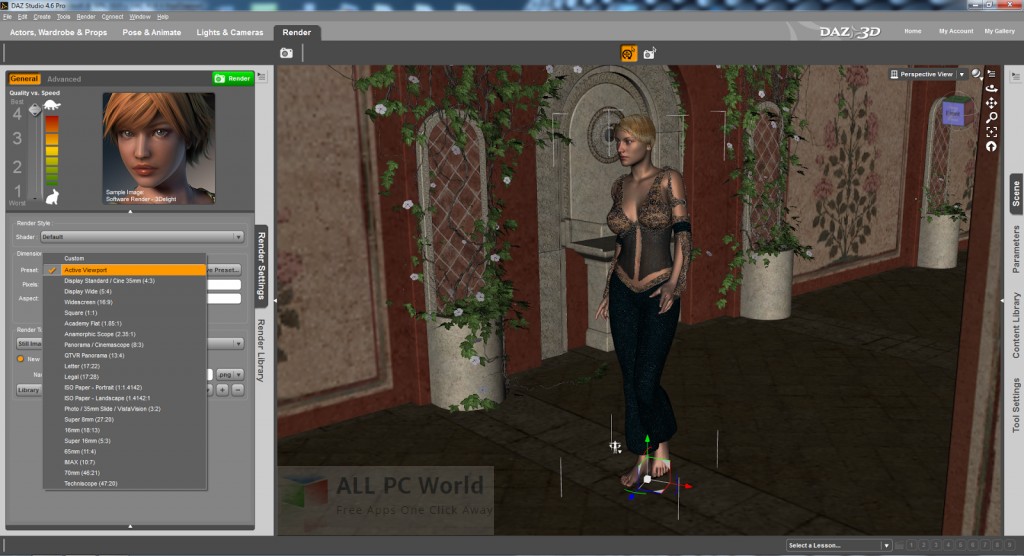This screenshot has width=1024, height=556.
Task: Open the My Gallery link
Action: point(999,31)
